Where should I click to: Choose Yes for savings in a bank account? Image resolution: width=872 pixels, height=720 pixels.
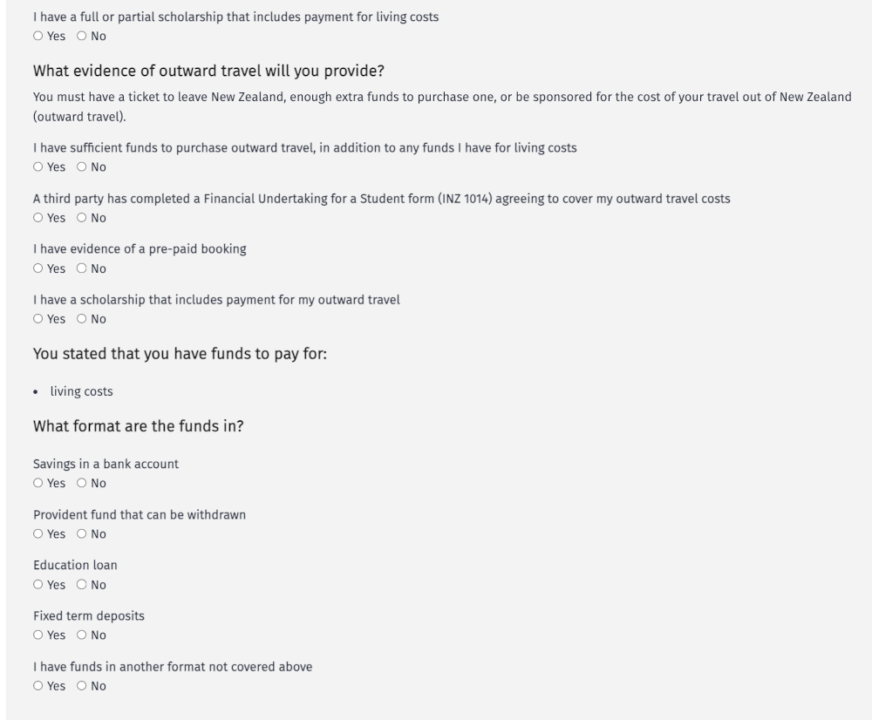tap(39, 484)
